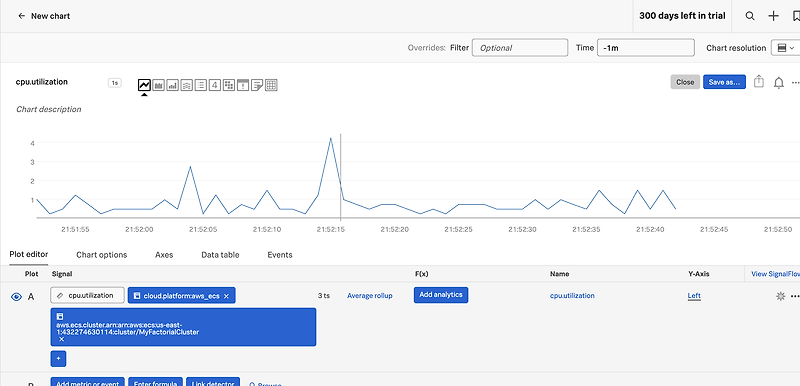Pick the single value chart icon
The height and width of the screenshot is (386, 800).
click(215, 85)
